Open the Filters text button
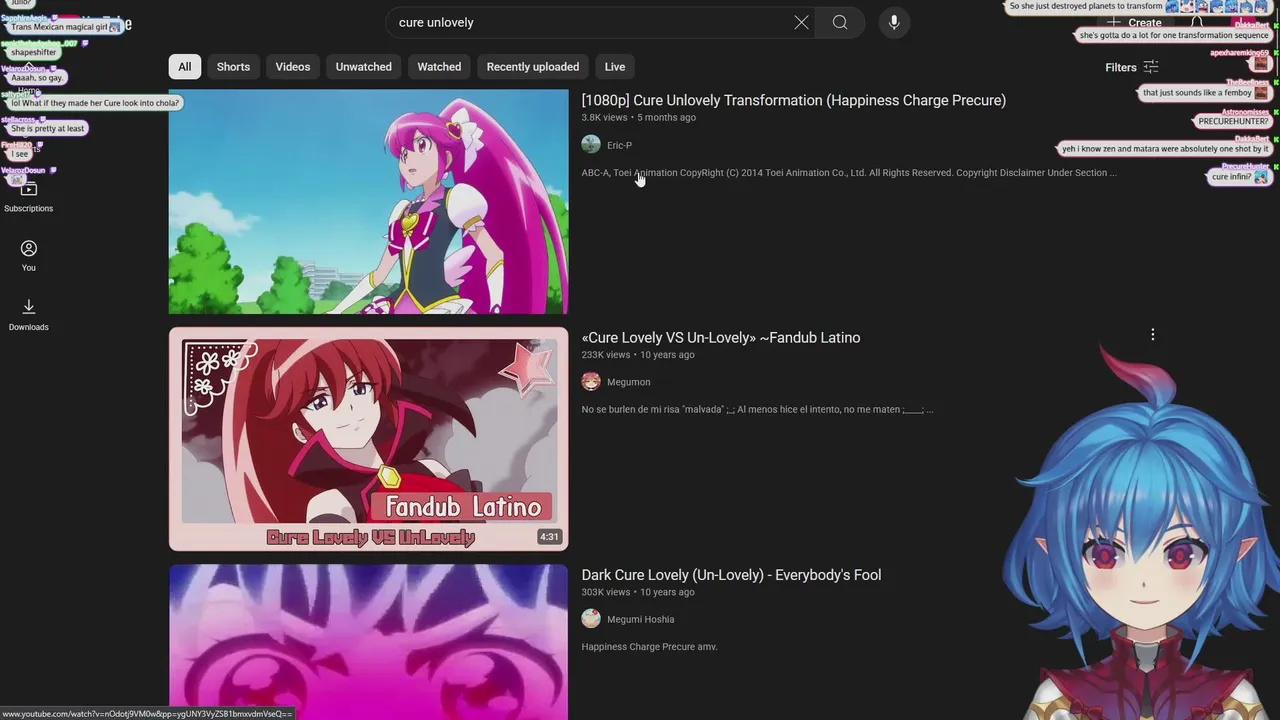 (x=1121, y=67)
